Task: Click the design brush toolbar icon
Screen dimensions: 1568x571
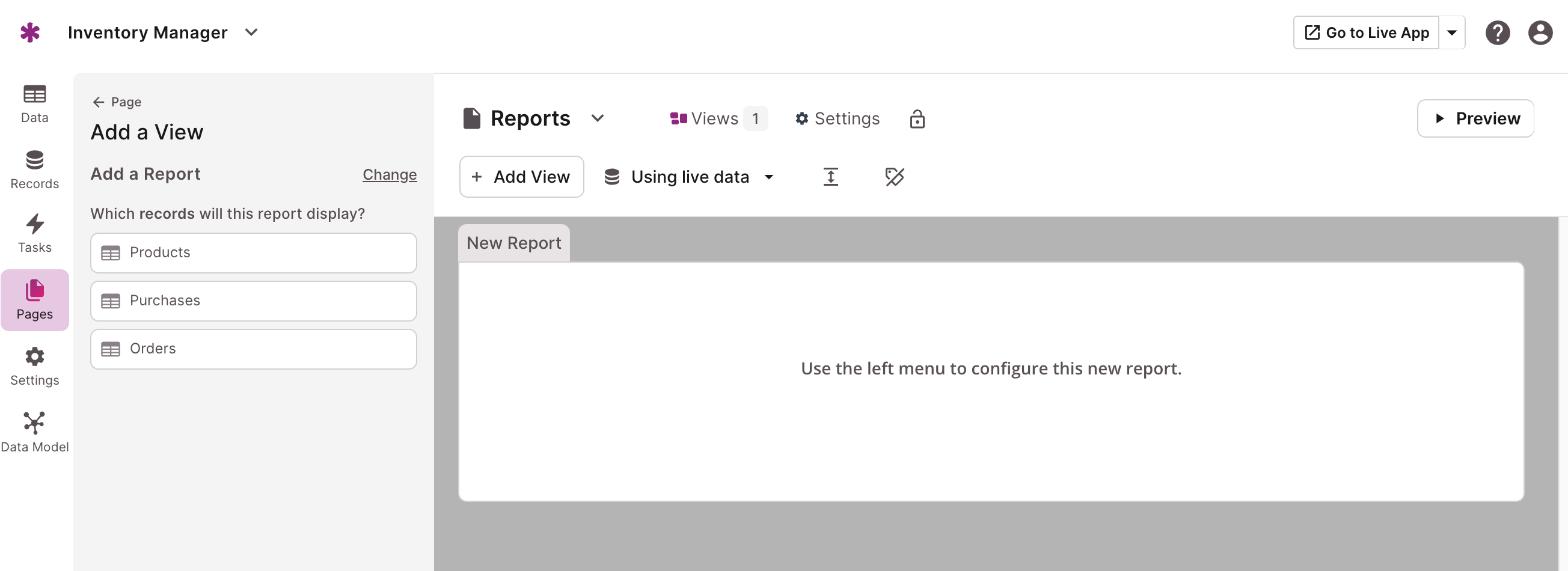Action: pos(894,177)
